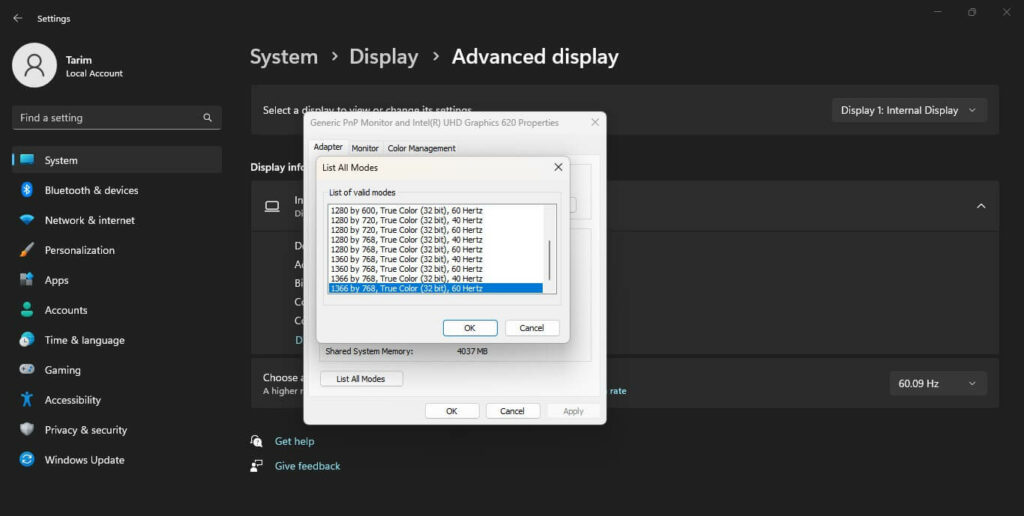The width and height of the screenshot is (1024, 516).
Task: Click the List All Modes button
Action: tap(361, 379)
